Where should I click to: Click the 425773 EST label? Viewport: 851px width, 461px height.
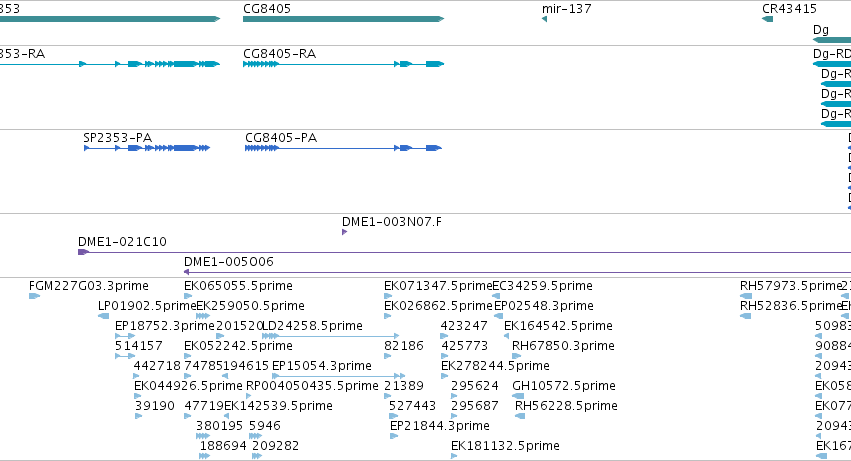coord(465,346)
